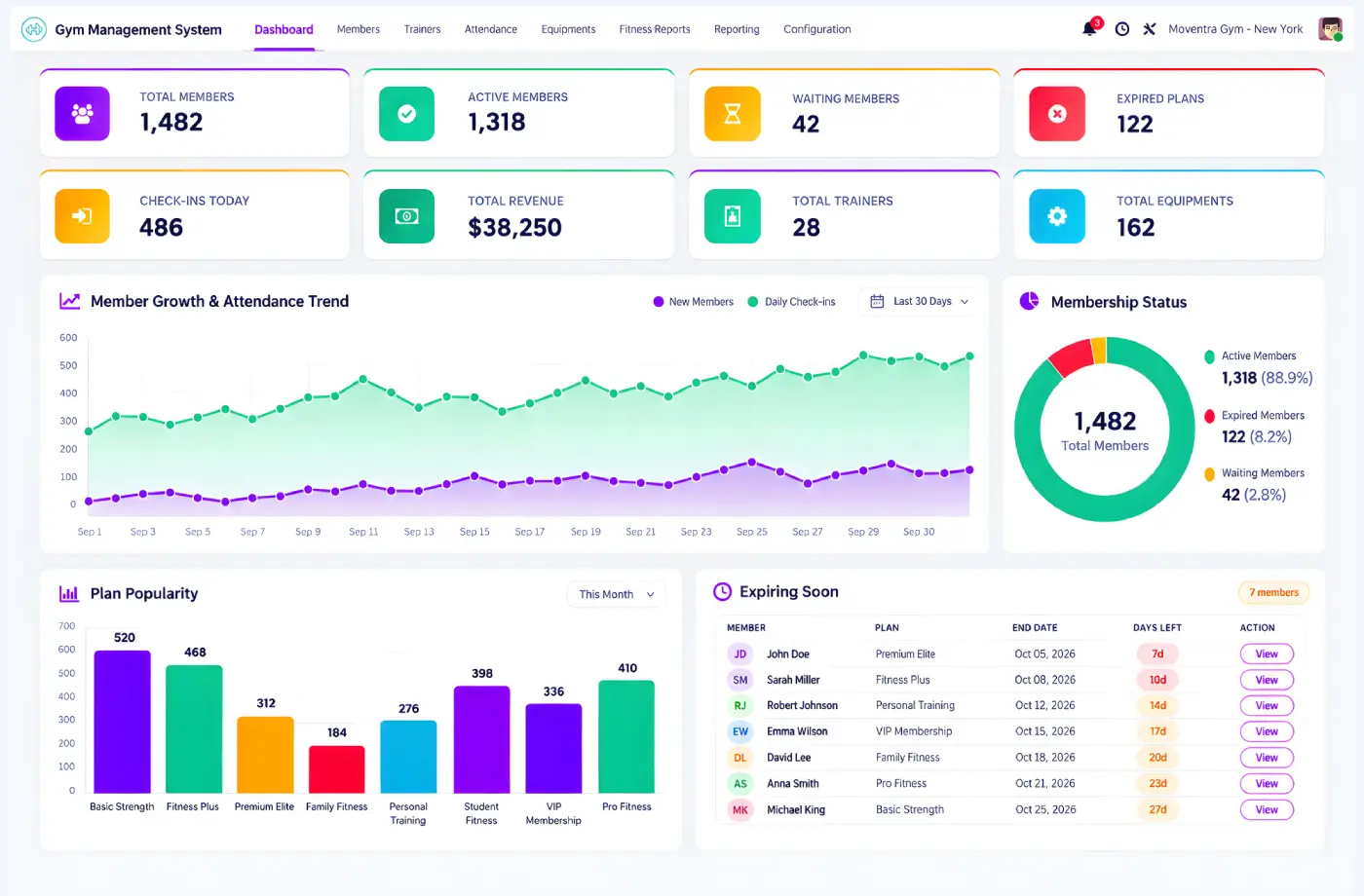Open the Equipments menu
Image resolution: width=1364 pixels, height=896 pixels.
point(568,29)
